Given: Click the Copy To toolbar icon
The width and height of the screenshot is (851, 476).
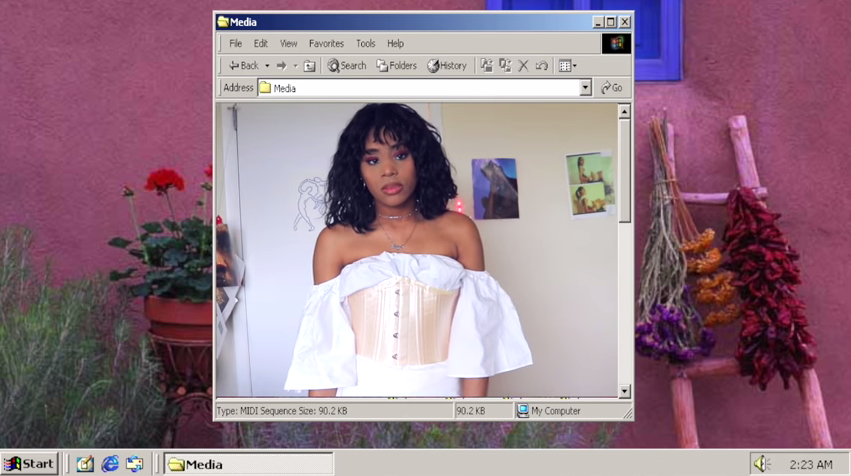Looking at the screenshot, I should pos(505,66).
